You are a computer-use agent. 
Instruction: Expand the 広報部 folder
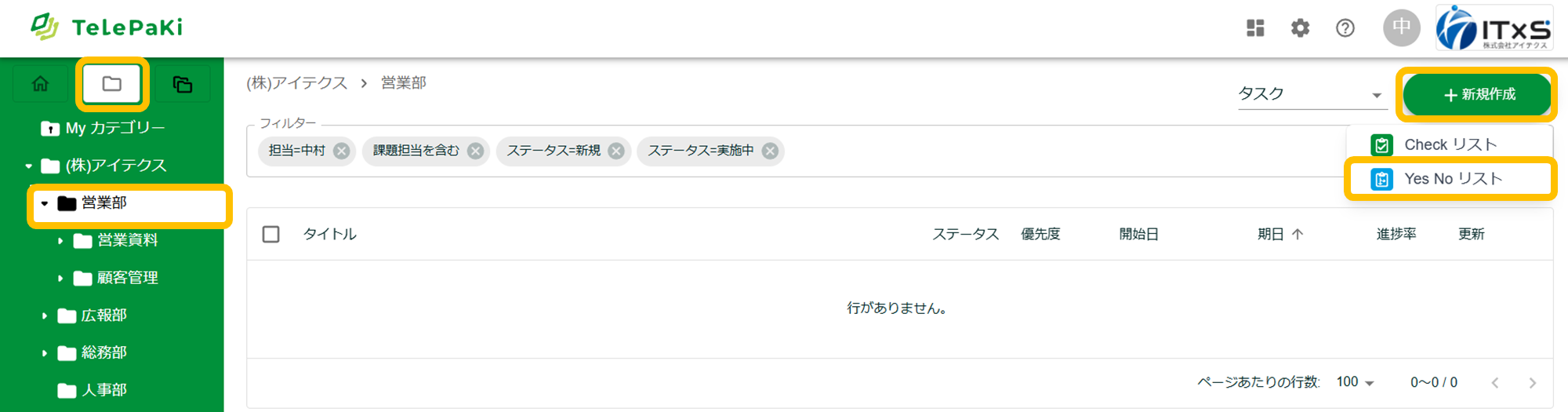[45, 315]
